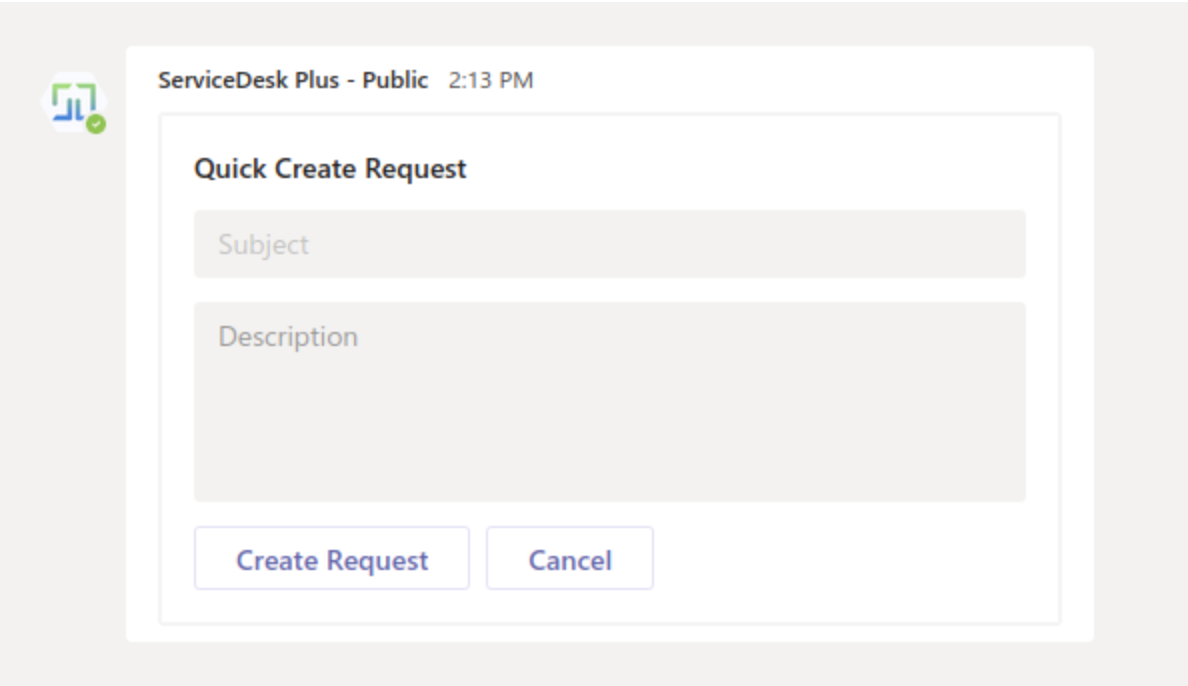Focus the Subject input field

point(609,244)
